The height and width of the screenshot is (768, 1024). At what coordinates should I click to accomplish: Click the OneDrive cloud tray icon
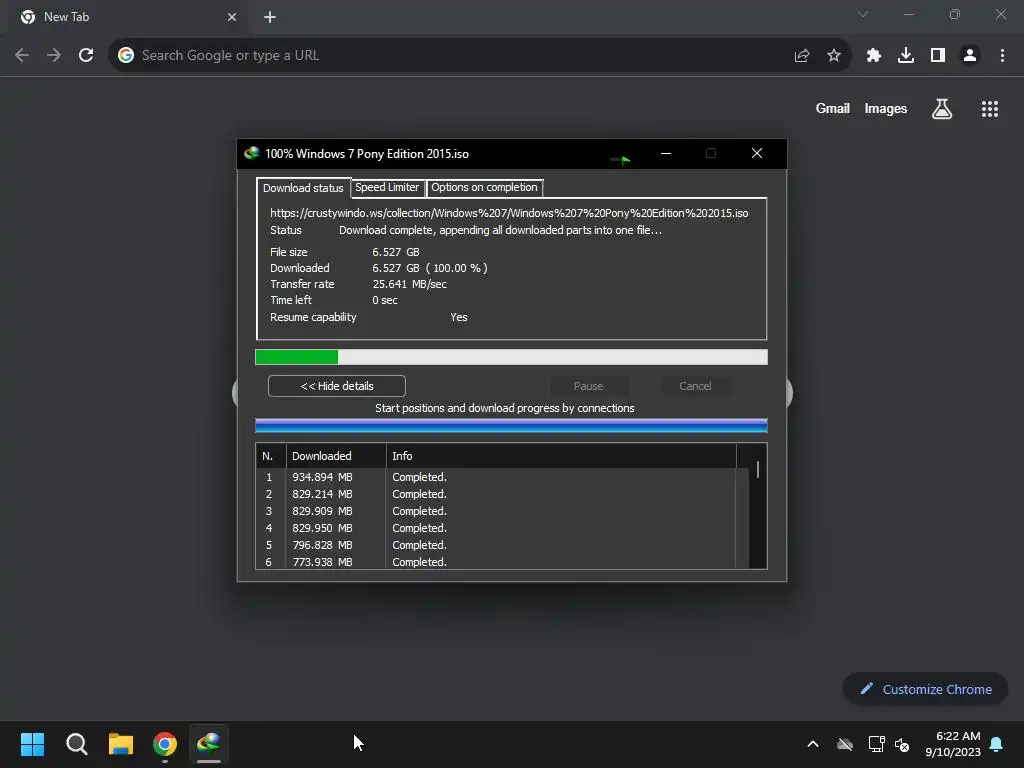[x=845, y=744]
